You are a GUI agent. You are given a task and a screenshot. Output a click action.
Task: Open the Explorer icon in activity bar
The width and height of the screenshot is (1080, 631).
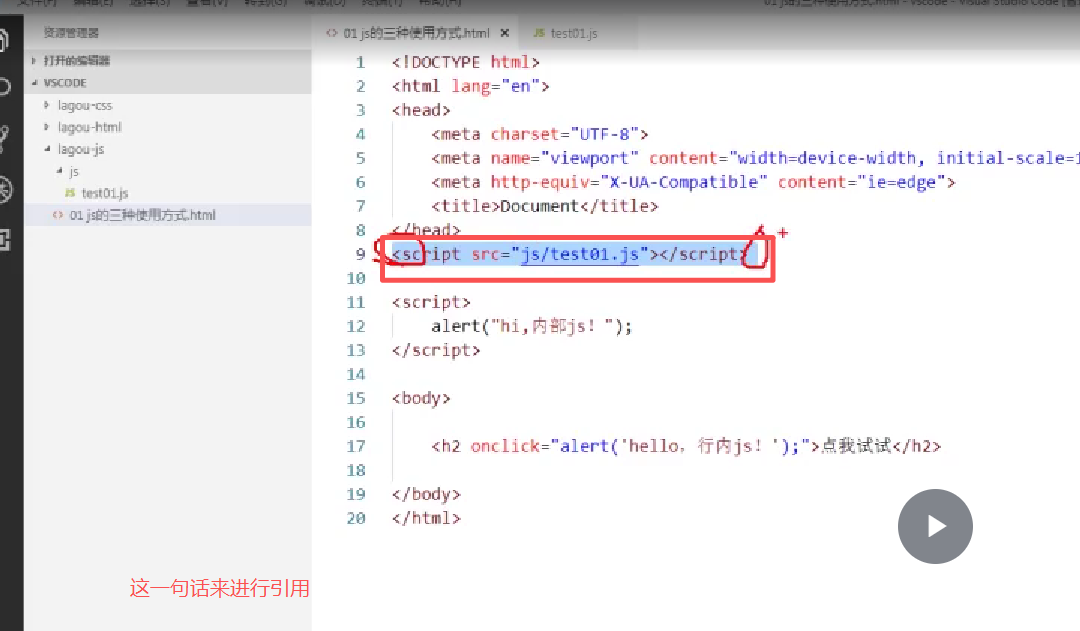[3, 40]
